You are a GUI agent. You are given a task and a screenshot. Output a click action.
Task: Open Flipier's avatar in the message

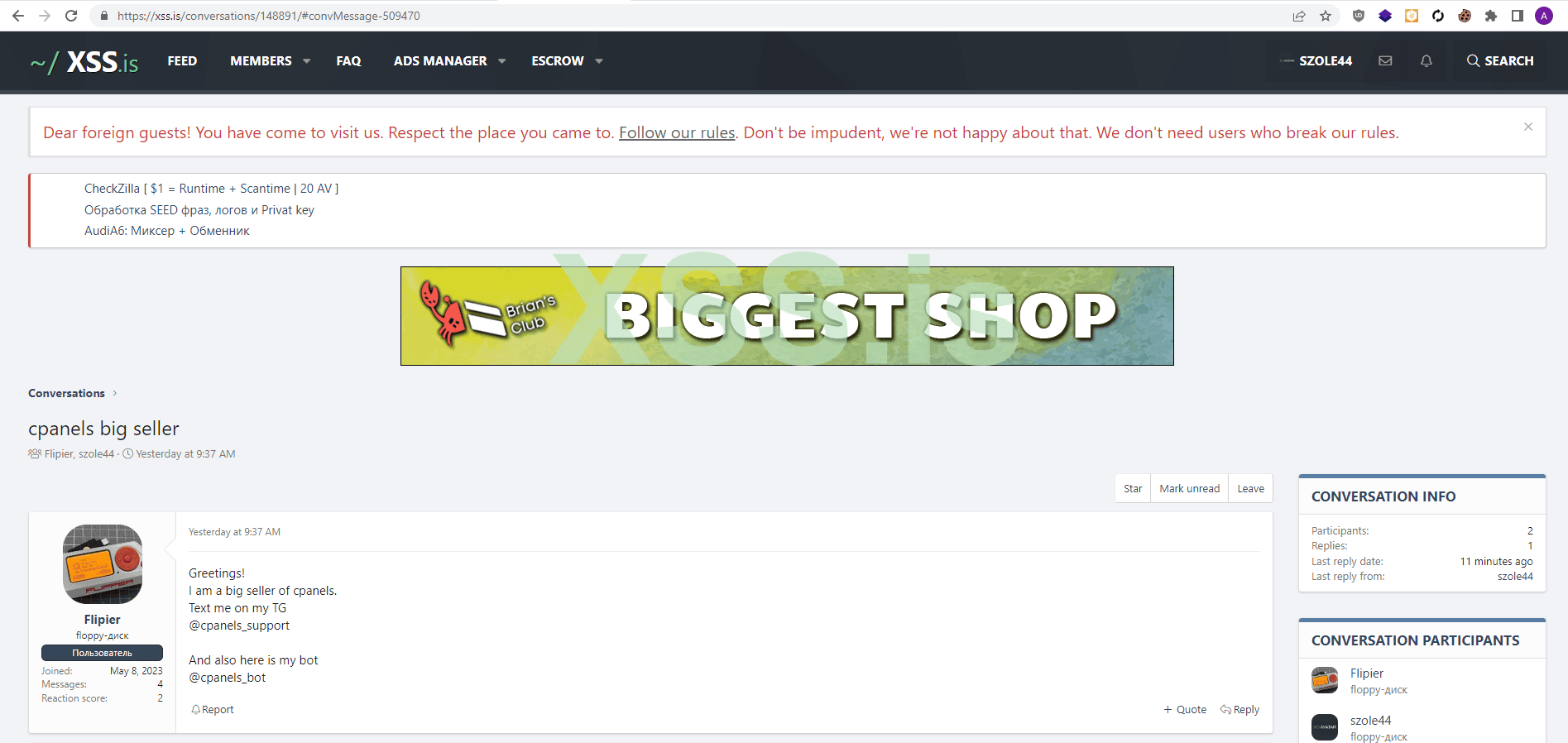103,564
